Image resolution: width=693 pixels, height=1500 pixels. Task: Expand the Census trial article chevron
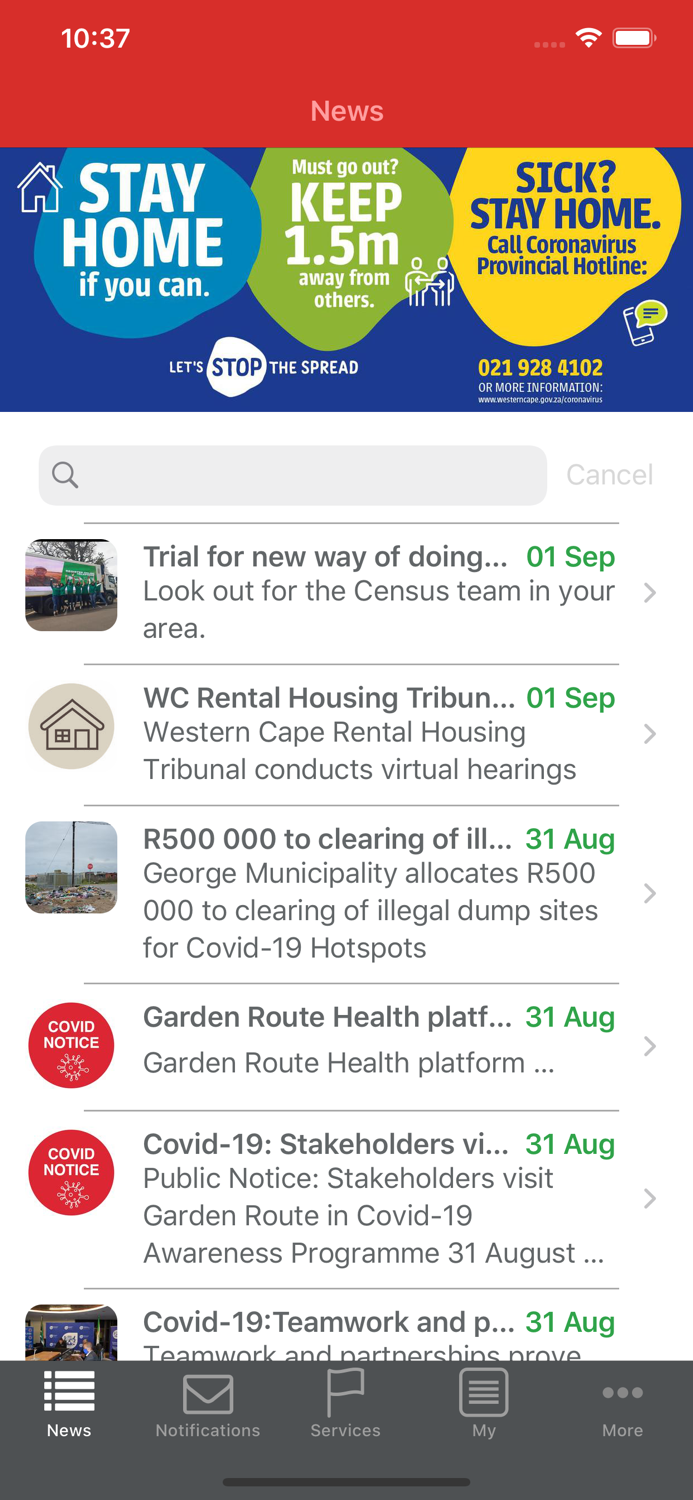(650, 593)
